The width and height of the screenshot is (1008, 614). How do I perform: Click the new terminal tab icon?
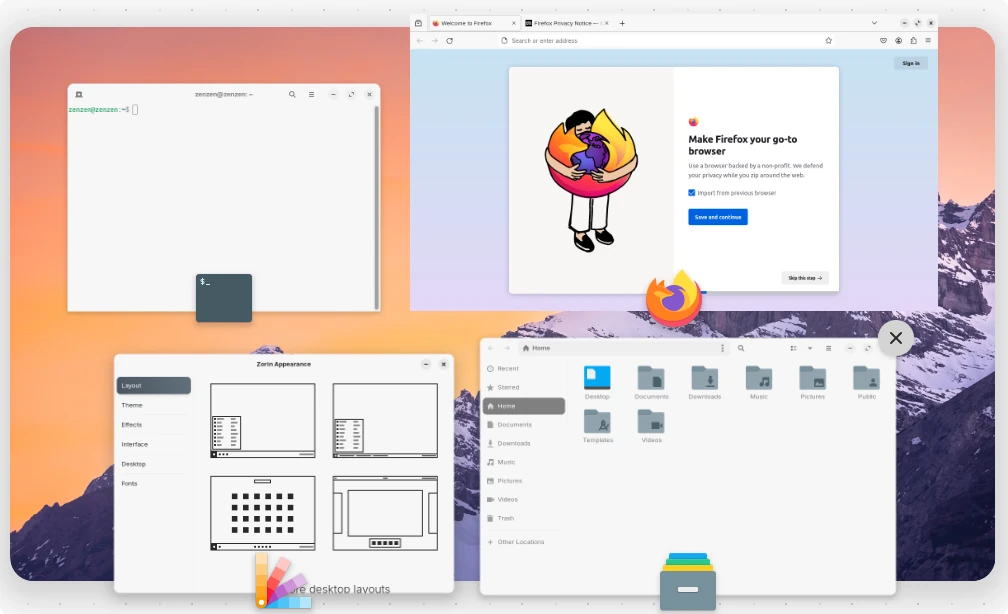(x=78, y=94)
